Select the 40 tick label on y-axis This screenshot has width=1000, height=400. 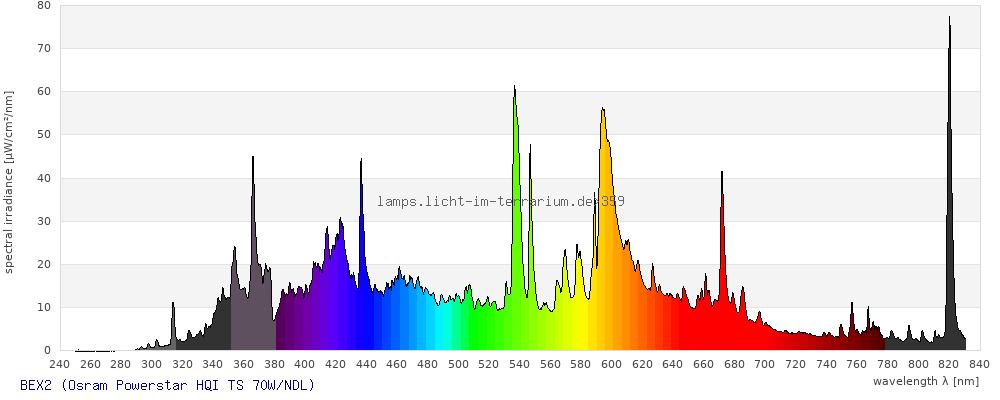[43, 178]
